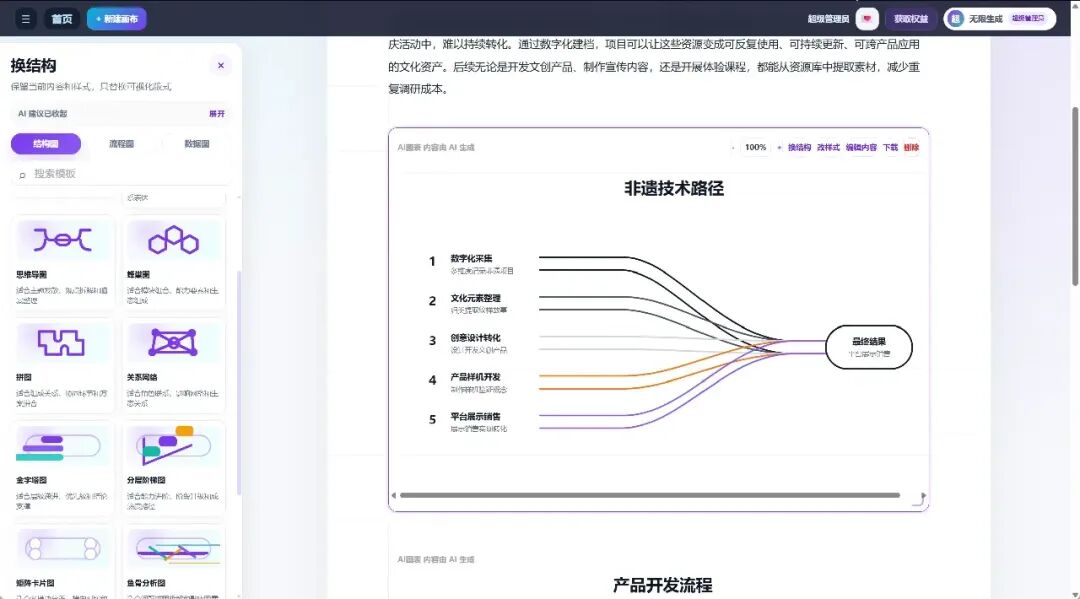
Task: Choose the 金字塔图 template icon
Action: [63, 445]
